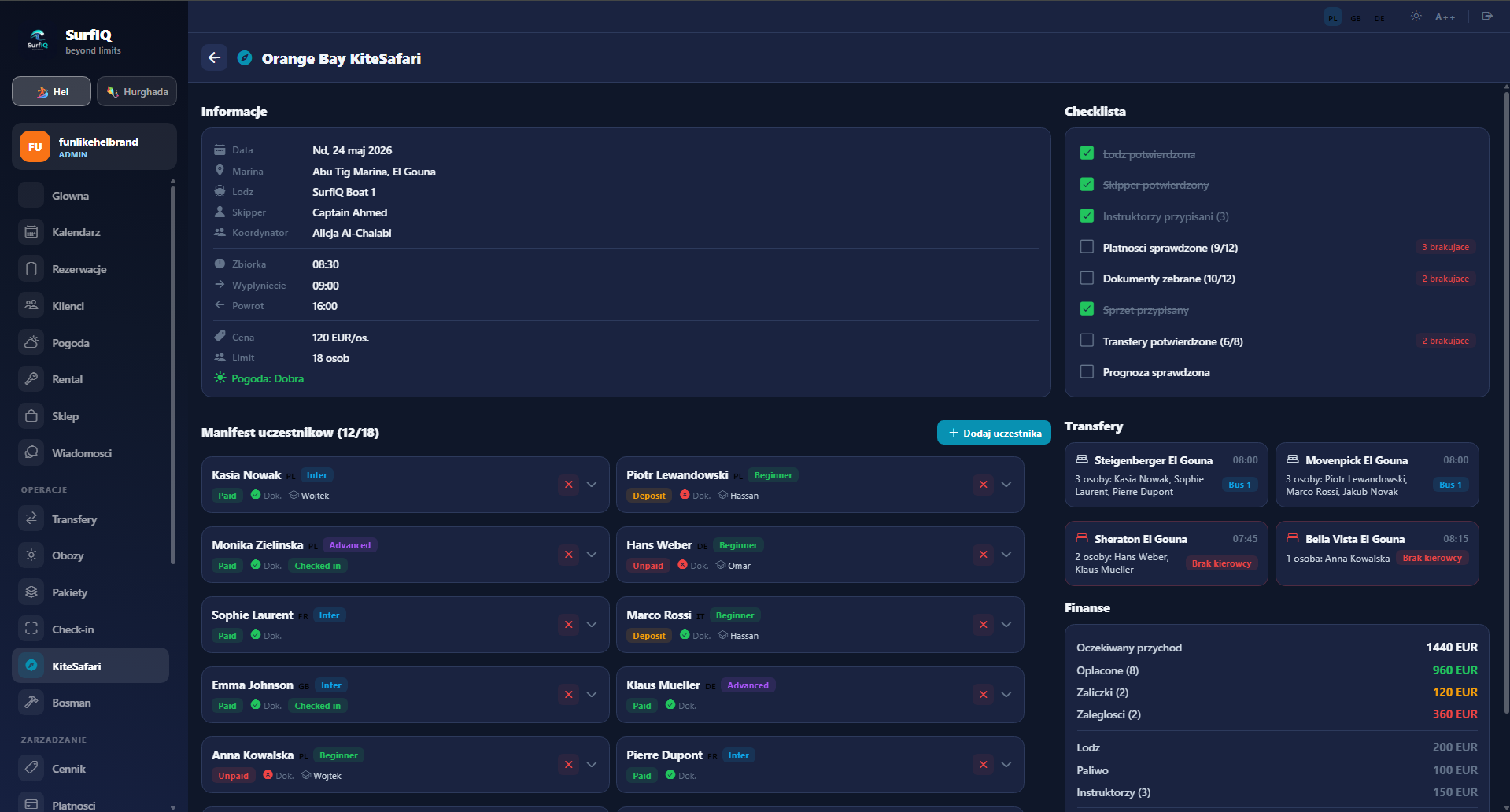Remove Kasia Nowak with the red X

(568, 485)
